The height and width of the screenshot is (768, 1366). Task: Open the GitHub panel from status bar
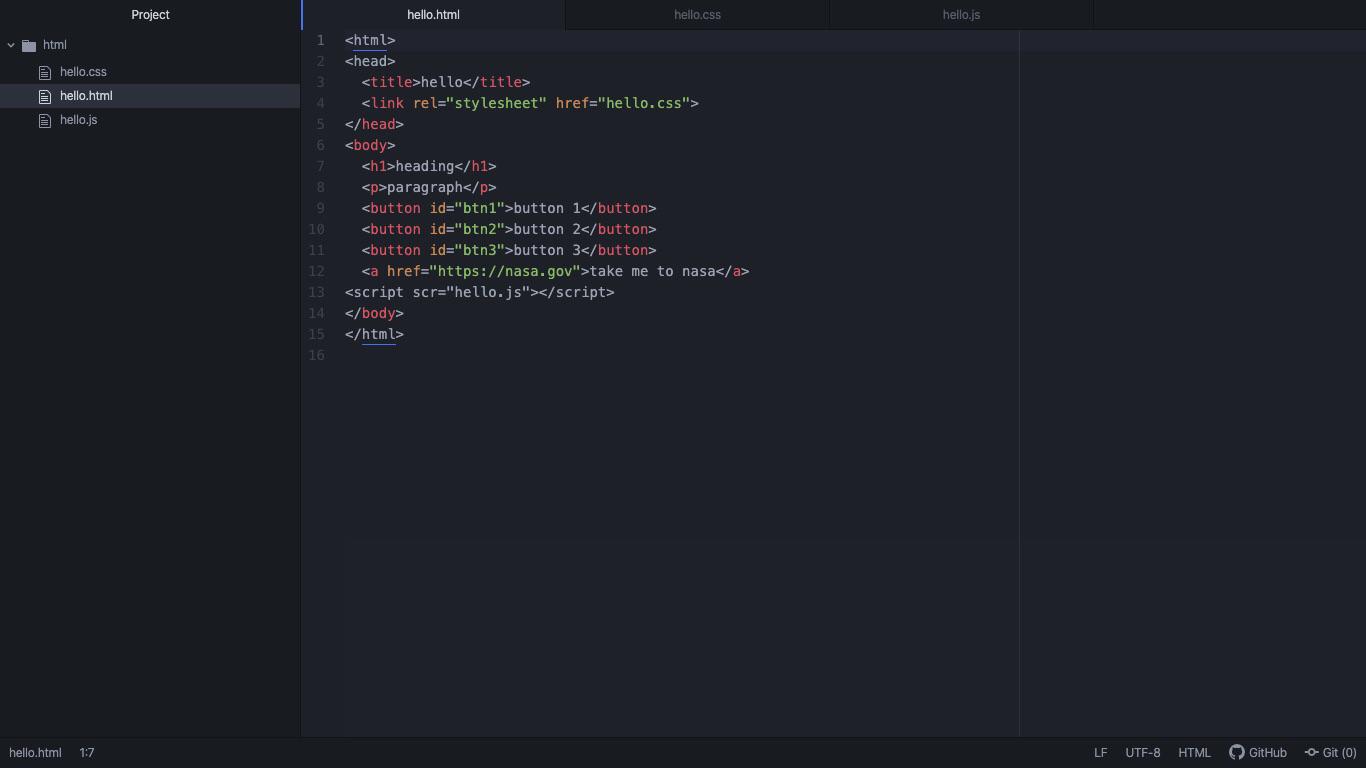click(x=1258, y=753)
